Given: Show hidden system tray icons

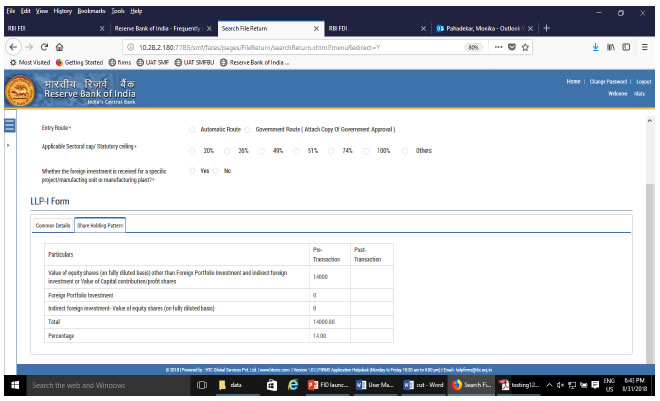Looking at the screenshot, I should [x=551, y=384].
